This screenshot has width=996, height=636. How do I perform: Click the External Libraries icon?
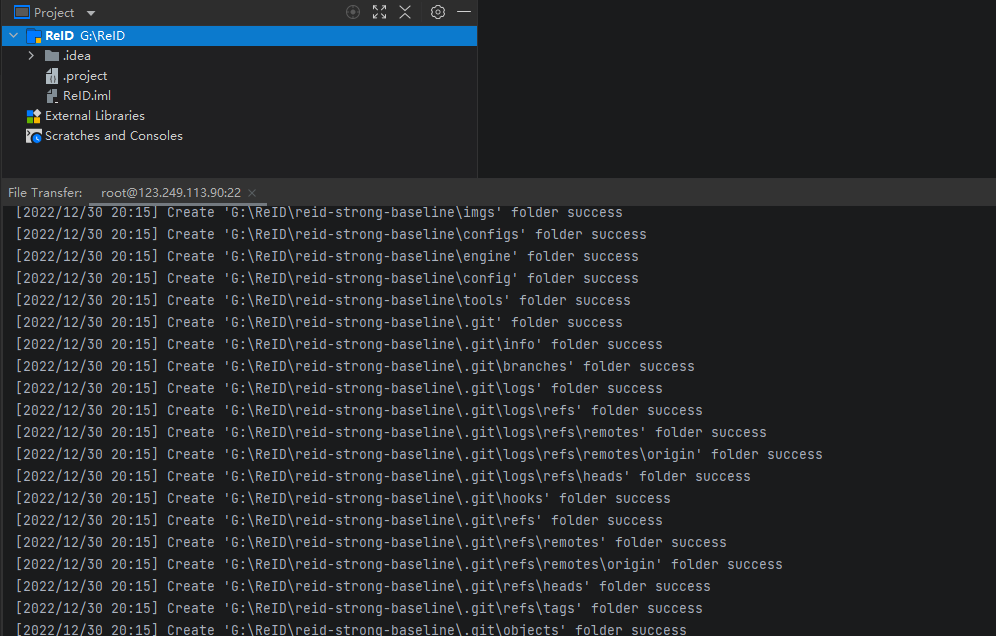pyautogui.click(x=34, y=116)
